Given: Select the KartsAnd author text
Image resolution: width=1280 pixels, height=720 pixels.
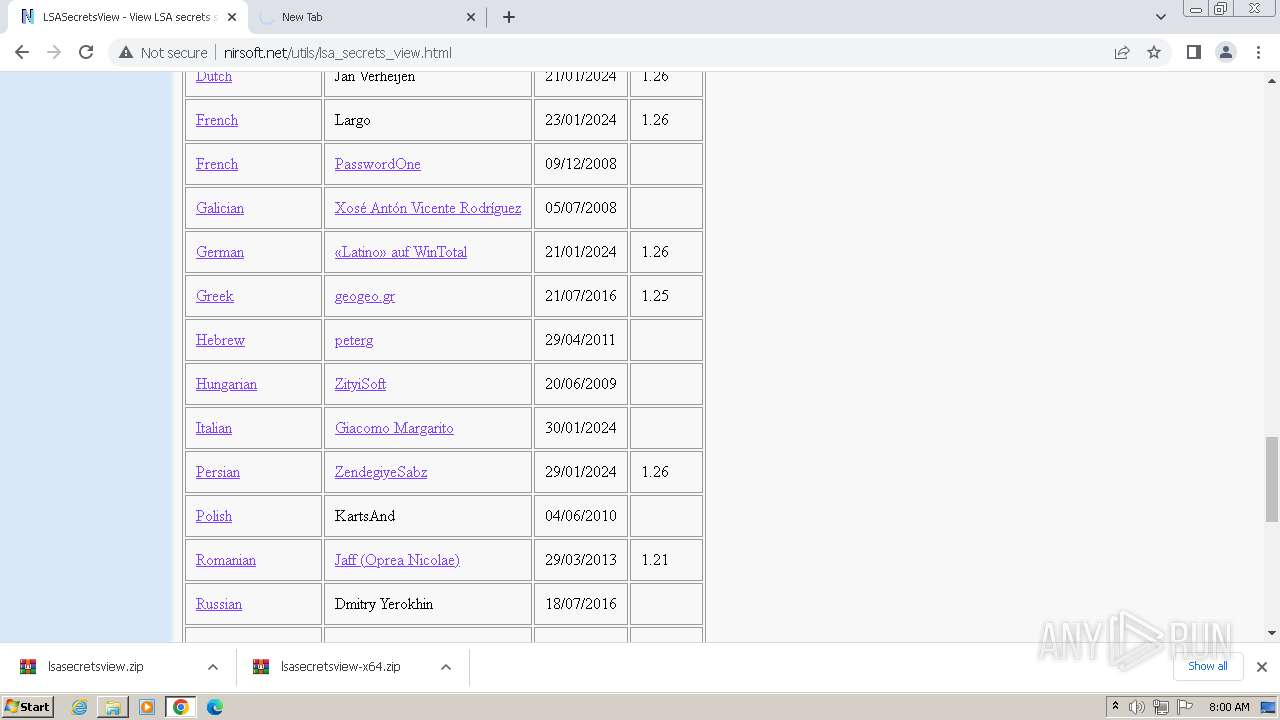Looking at the screenshot, I should pos(365,516).
